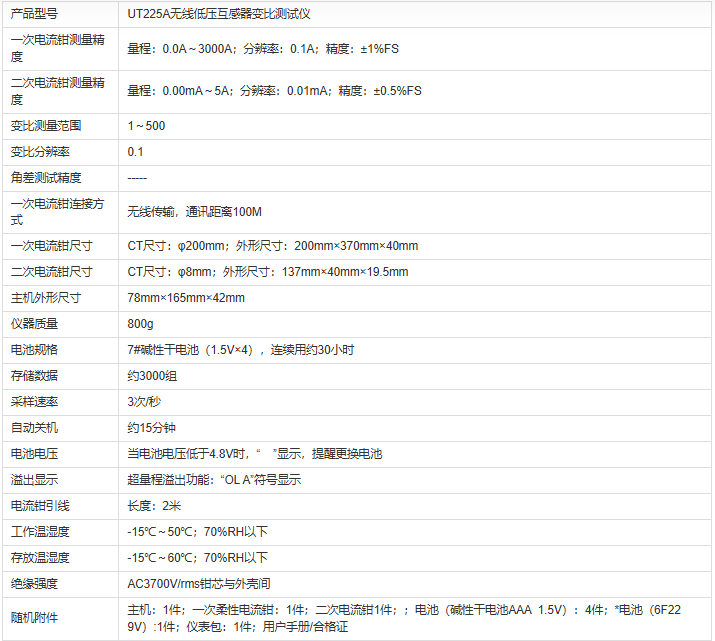This screenshot has width=715, height=641.
Task: Click the 1～500 ratio range value
Action: (146, 126)
